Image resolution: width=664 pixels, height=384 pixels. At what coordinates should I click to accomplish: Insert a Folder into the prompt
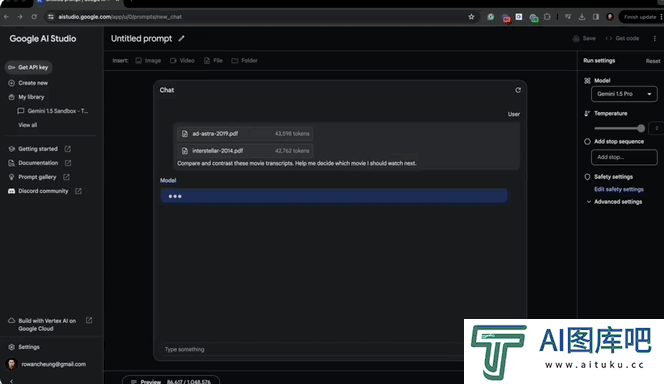pyautogui.click(x=244, y=61)
